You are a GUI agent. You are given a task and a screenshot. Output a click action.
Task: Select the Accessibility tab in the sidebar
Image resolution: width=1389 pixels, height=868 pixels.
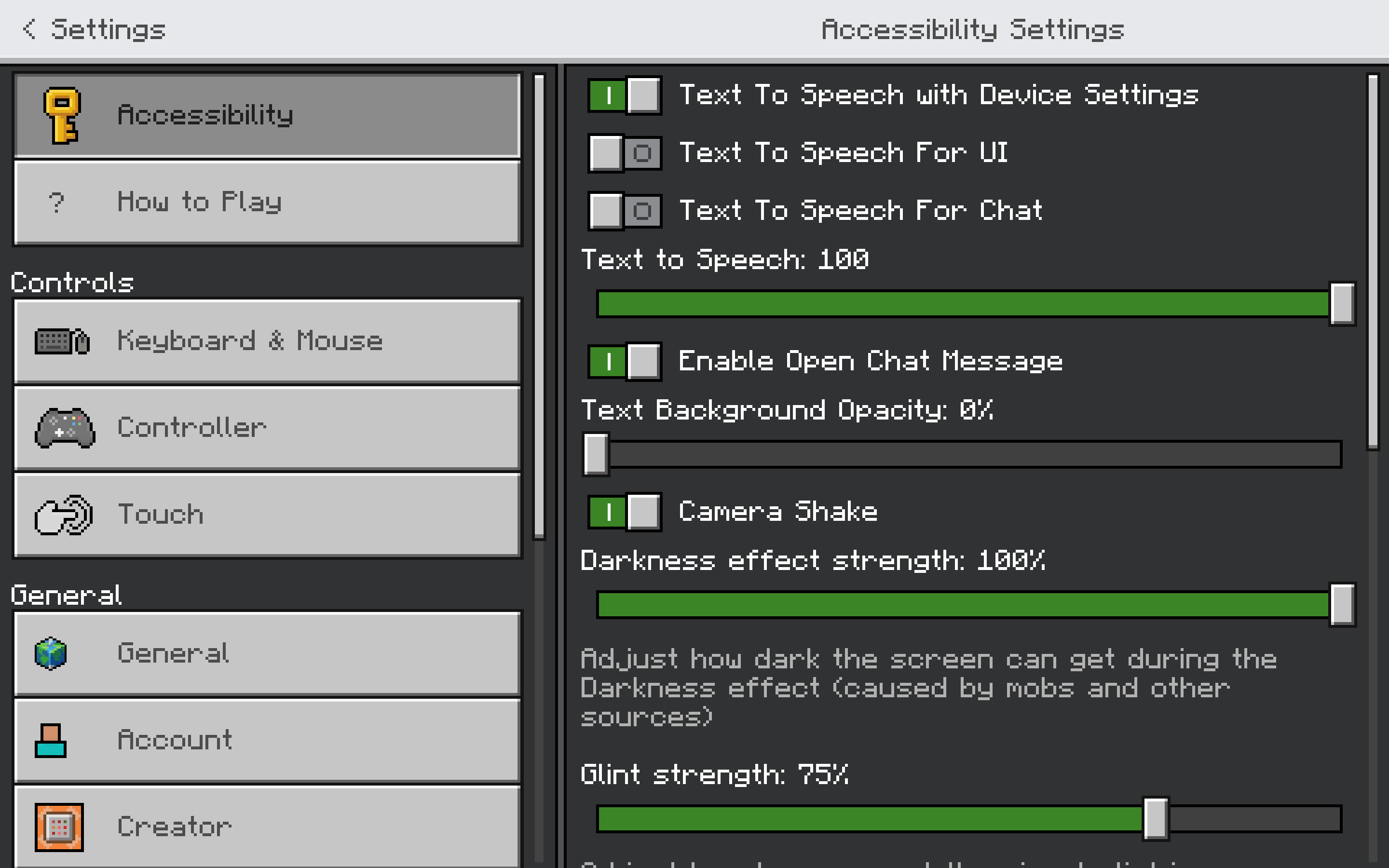click(267, 114)
